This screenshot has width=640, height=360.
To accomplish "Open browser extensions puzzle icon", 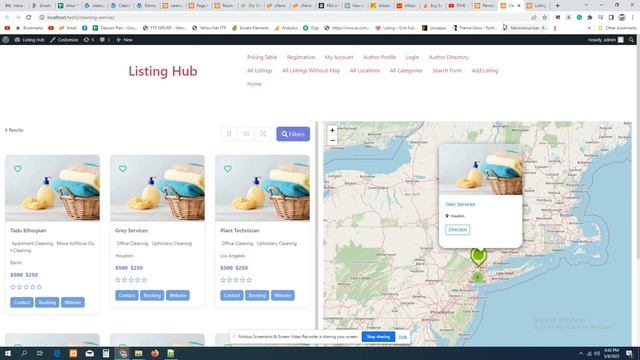I will [590, 18].
